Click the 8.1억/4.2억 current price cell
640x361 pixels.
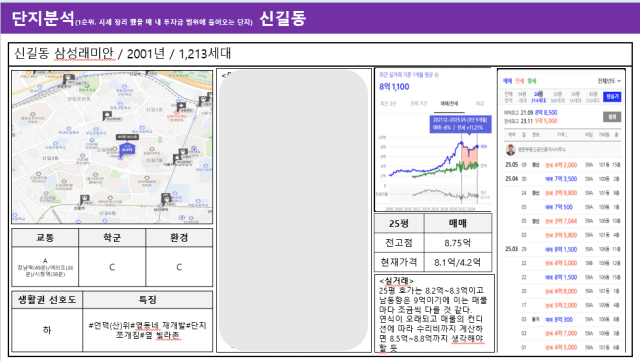pos(458,262)
